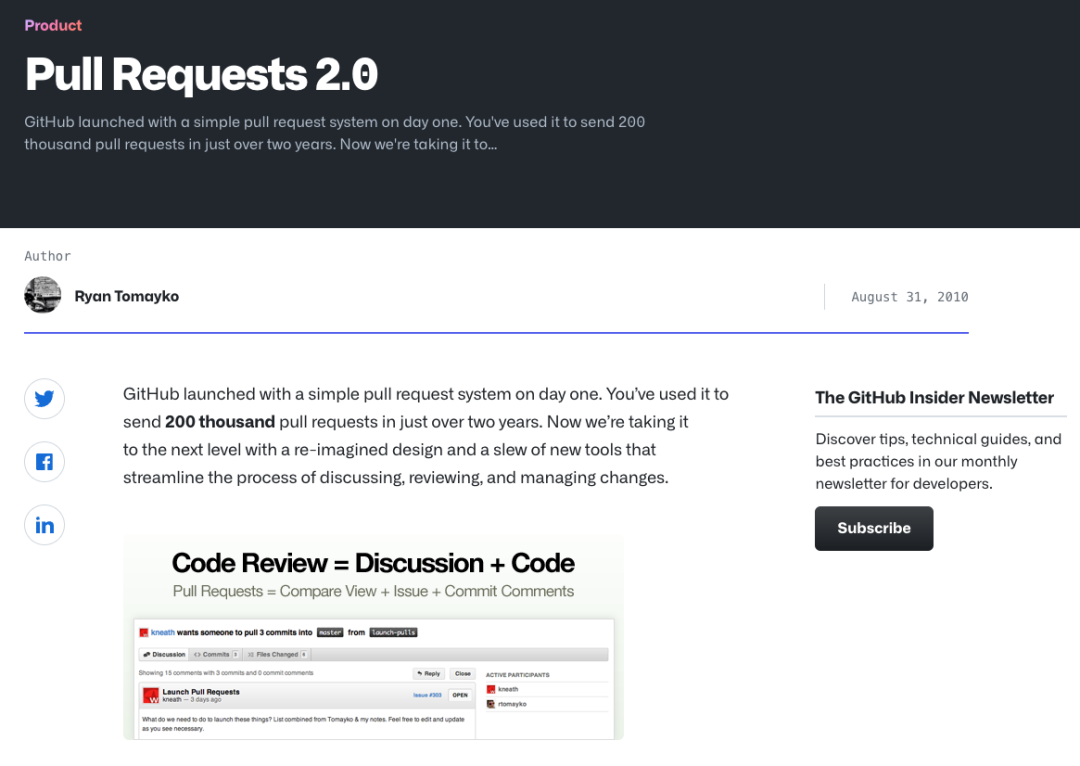Click the commits icon beside Commits 3
Screen dimensions: 1080x766
[197, 654]
